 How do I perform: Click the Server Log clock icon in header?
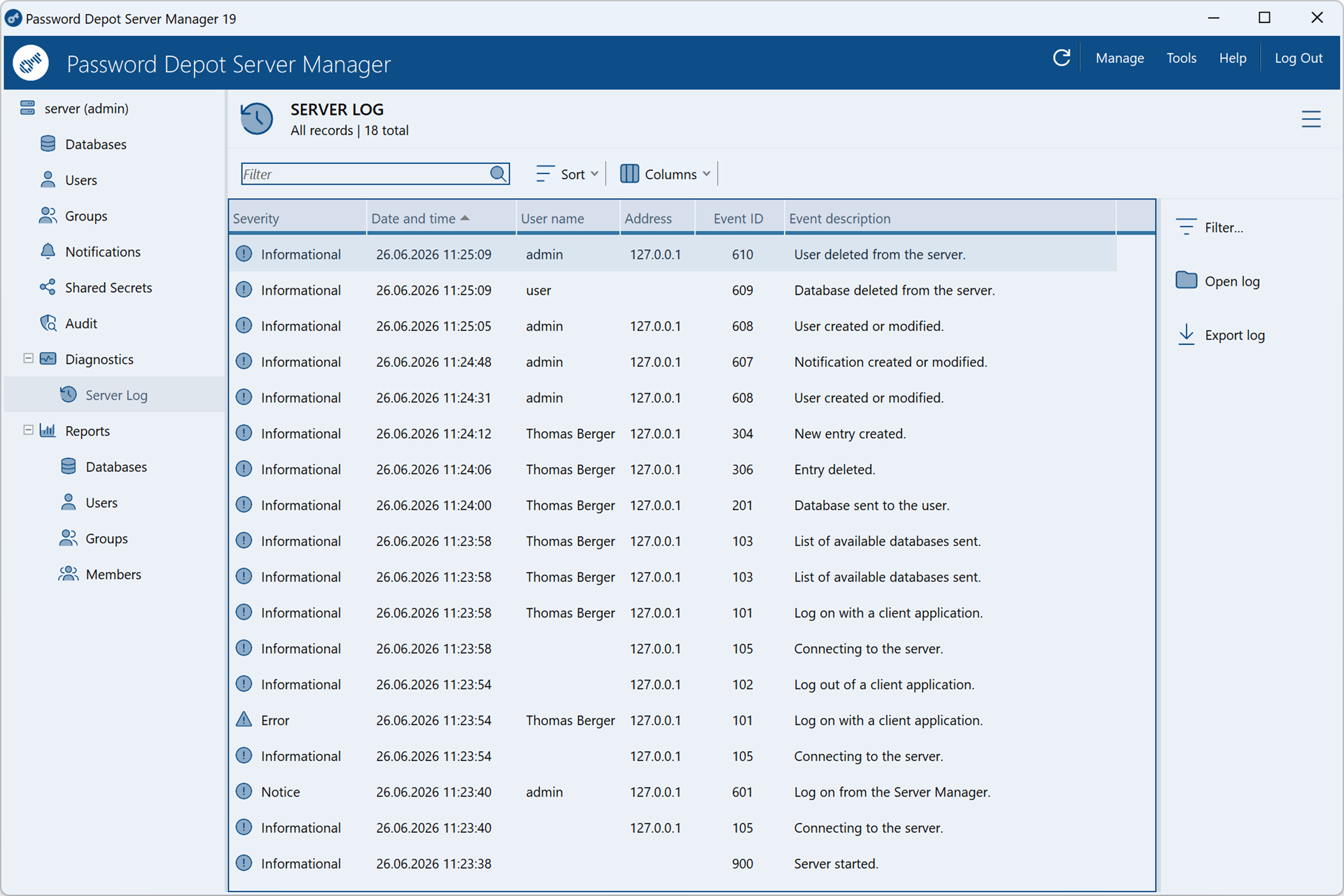click(x=257, y=118)
